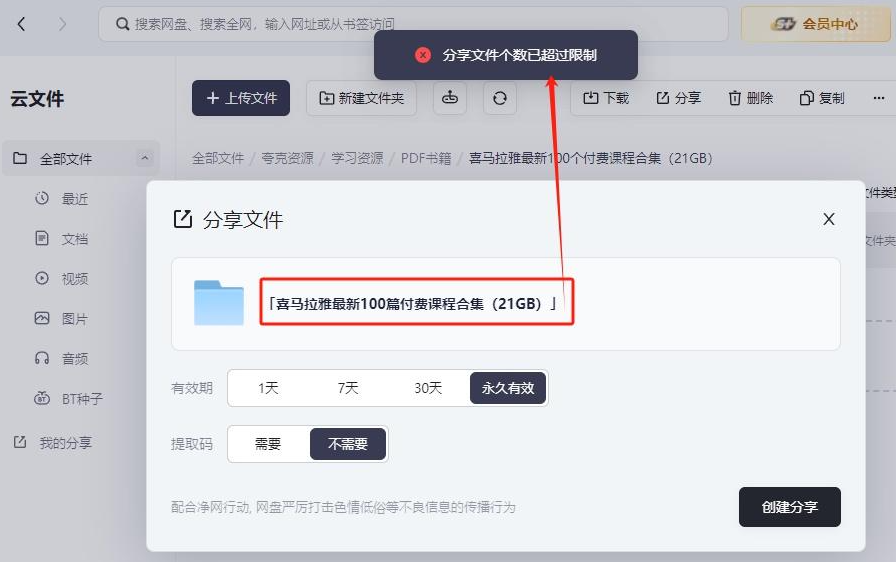This screenshot has width=896, height=562.
Task: Click the 配合净网行动 notice text
Action: pos(343,507)
